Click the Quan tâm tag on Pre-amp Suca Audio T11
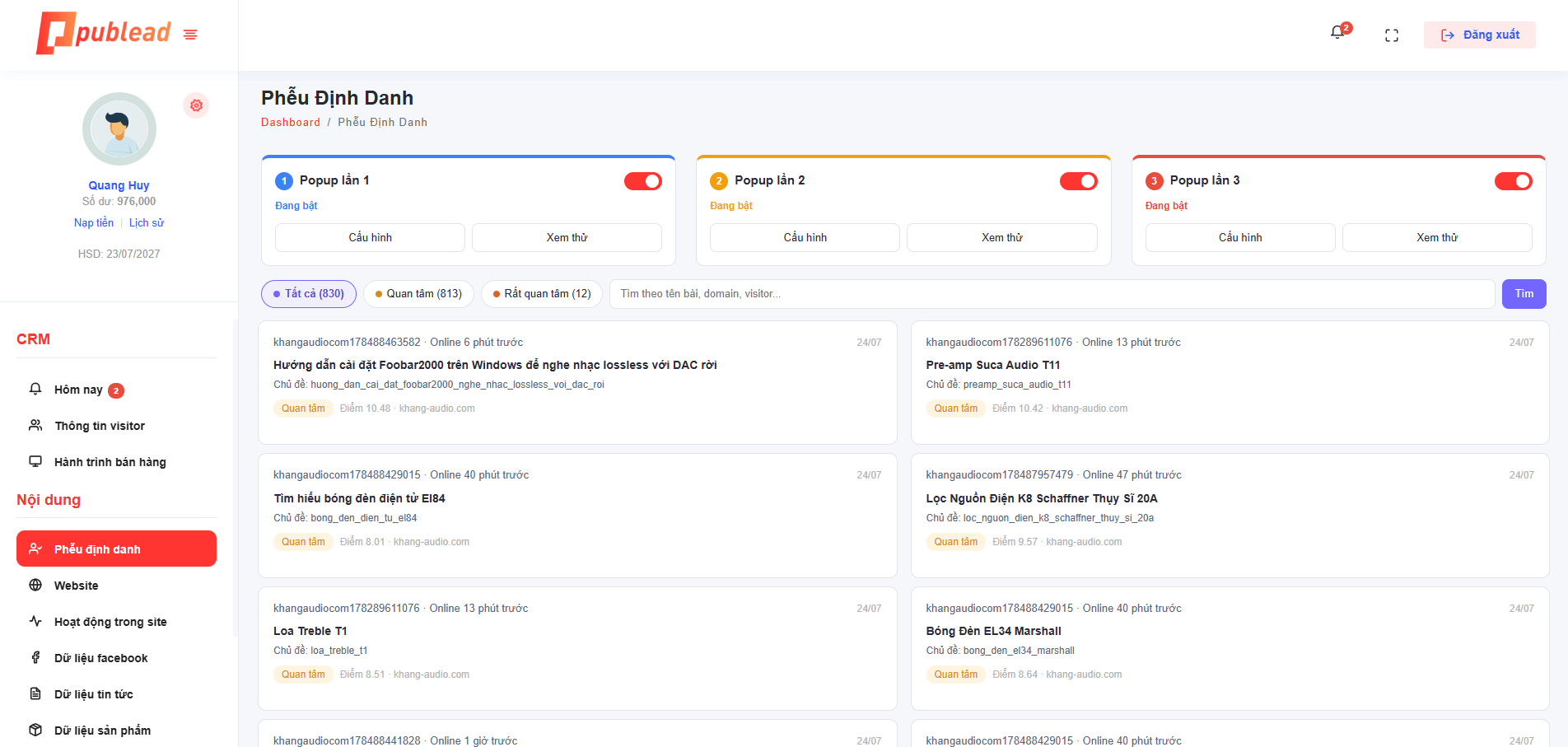 point(955,409)
